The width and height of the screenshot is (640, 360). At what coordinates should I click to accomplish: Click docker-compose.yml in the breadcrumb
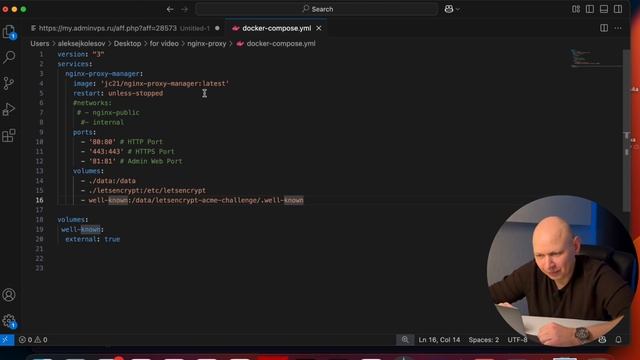(281, 43)
